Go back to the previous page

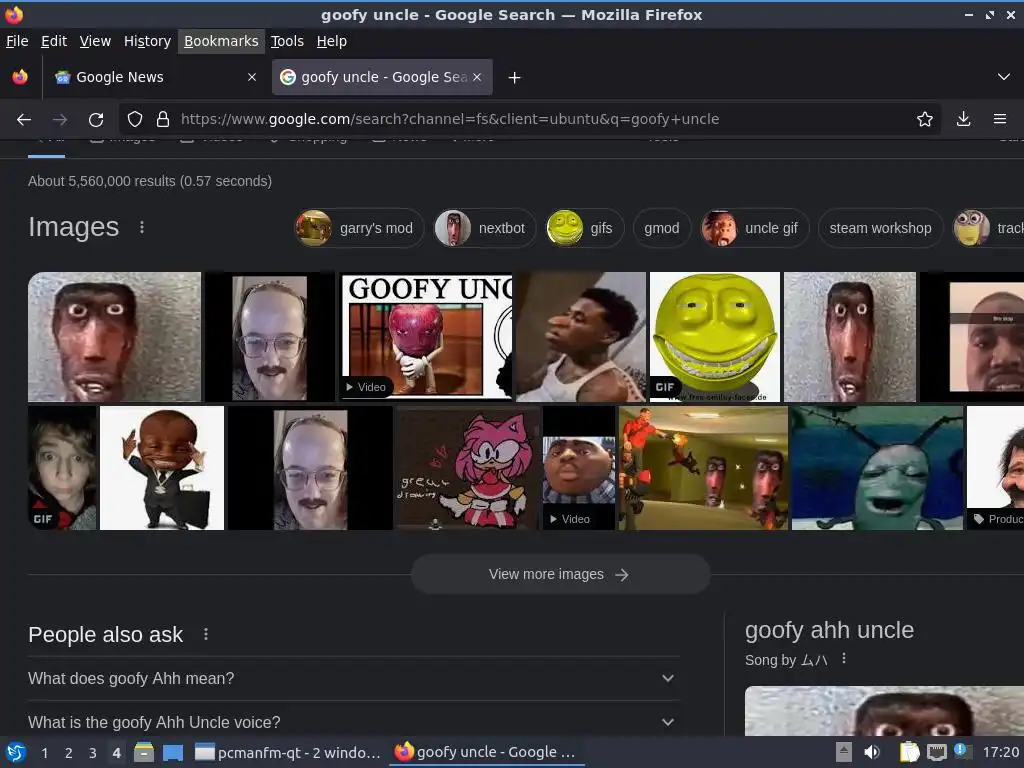(x=24, y=120)
